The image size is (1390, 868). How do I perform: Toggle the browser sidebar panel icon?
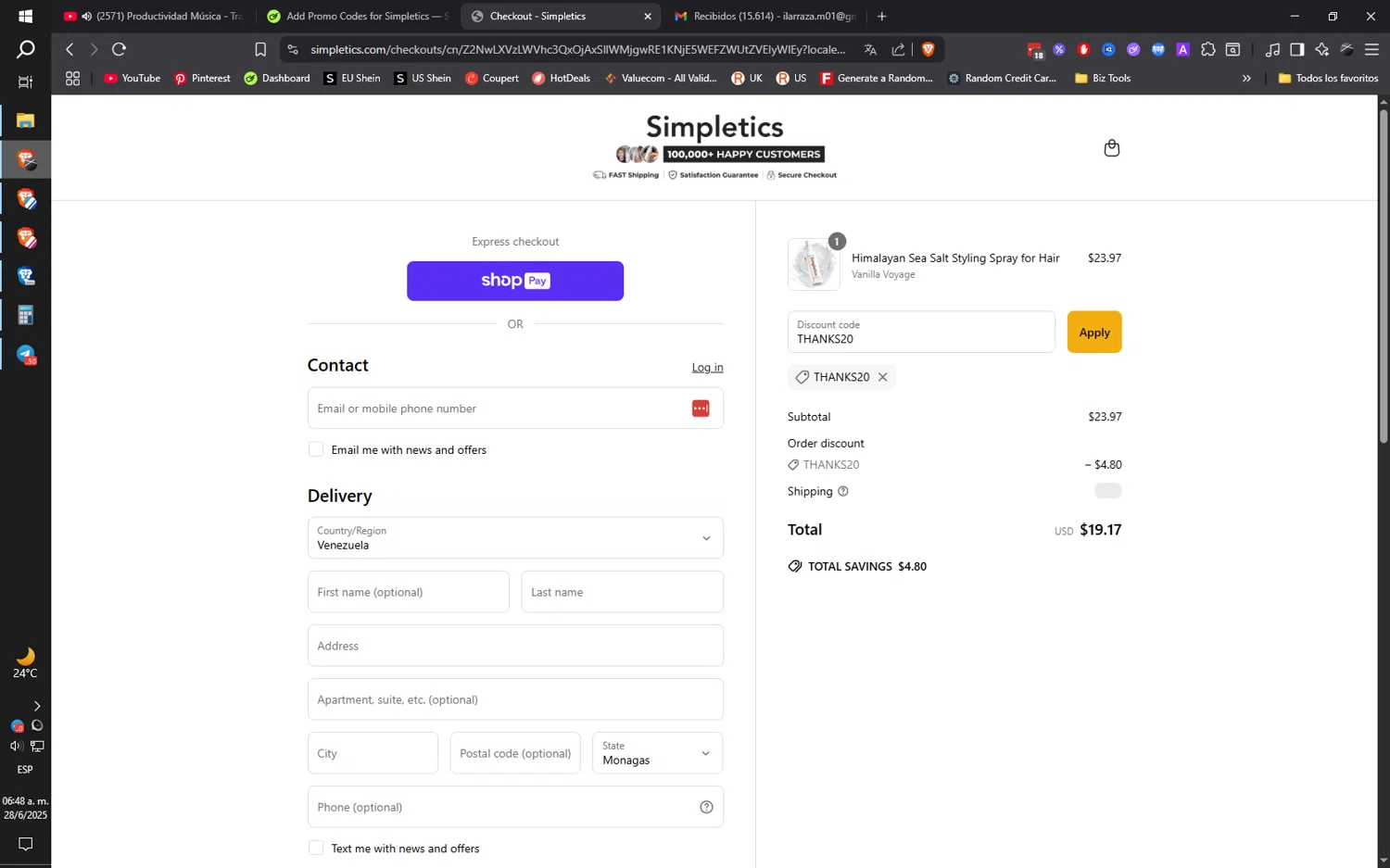[x=1297, y=49]
